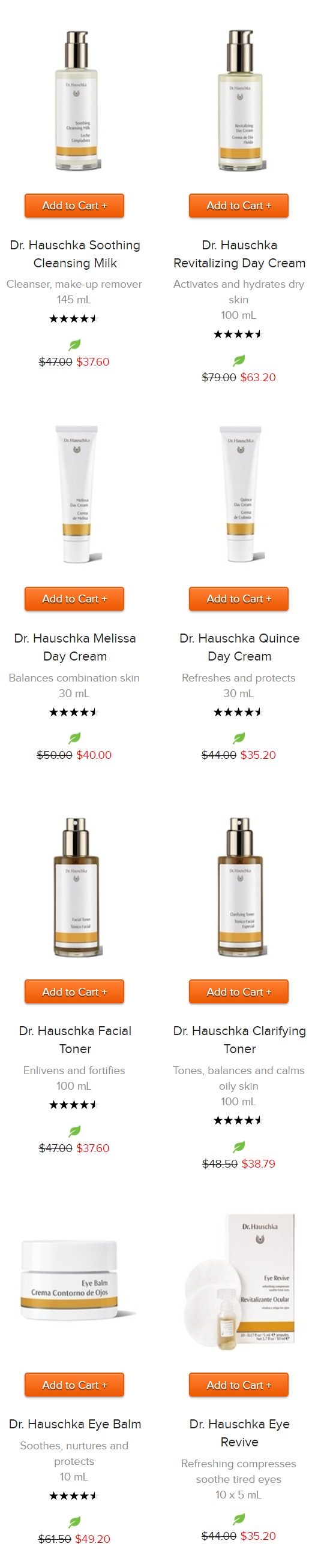Open Dr. Hauschka Eye Balm product title
The image size is (312, 1568).
pos(75,1424)
